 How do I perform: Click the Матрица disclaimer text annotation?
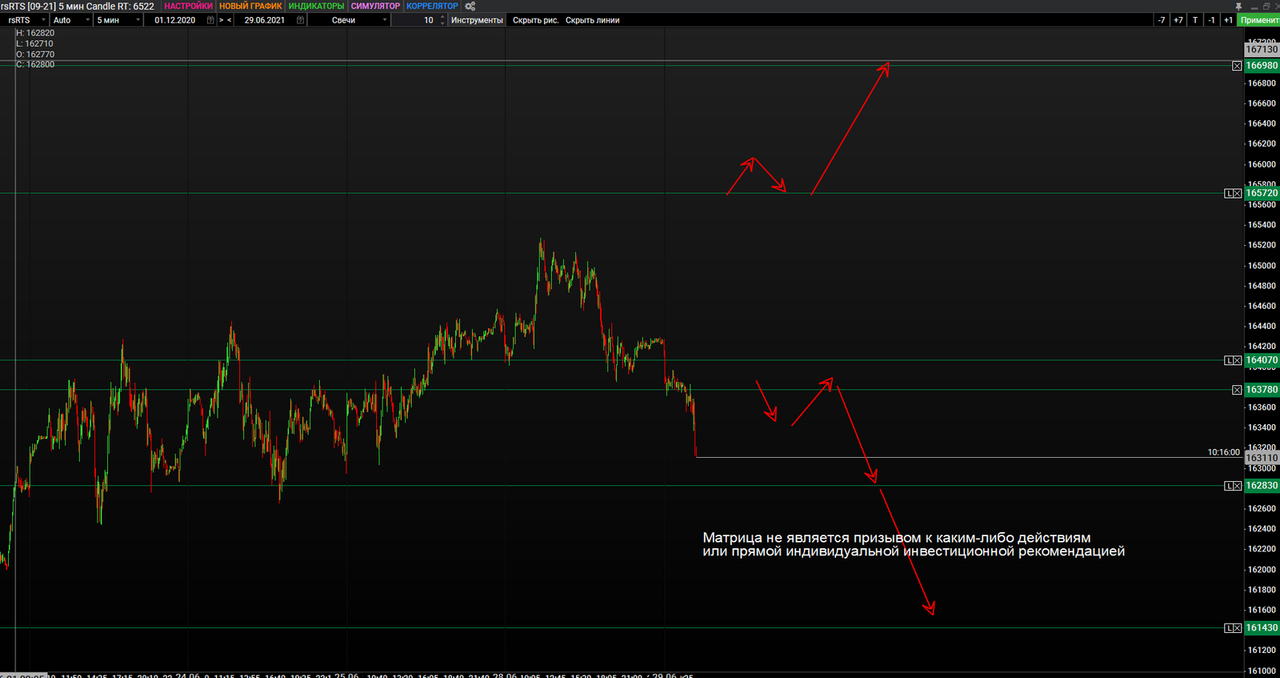pyautogui.click(x=913, y=544)
